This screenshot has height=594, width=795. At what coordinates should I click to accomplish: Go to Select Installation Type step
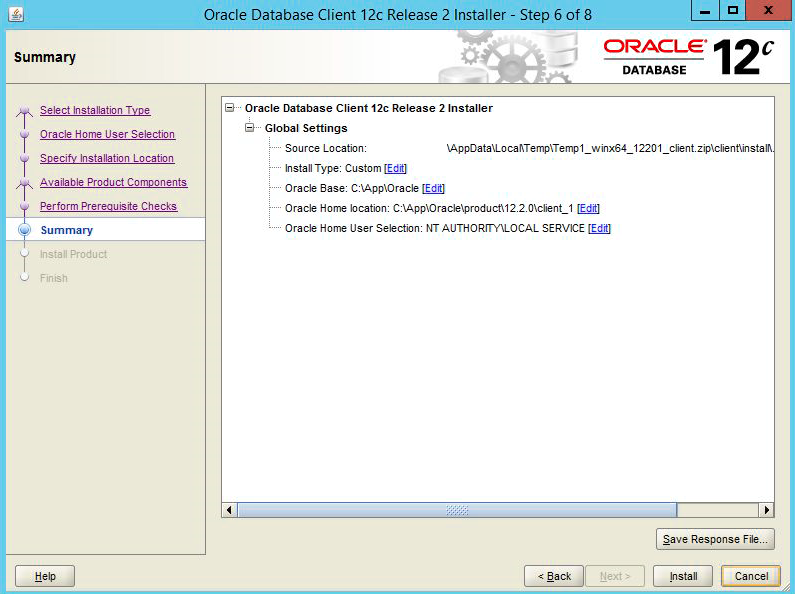coord(95,110)
